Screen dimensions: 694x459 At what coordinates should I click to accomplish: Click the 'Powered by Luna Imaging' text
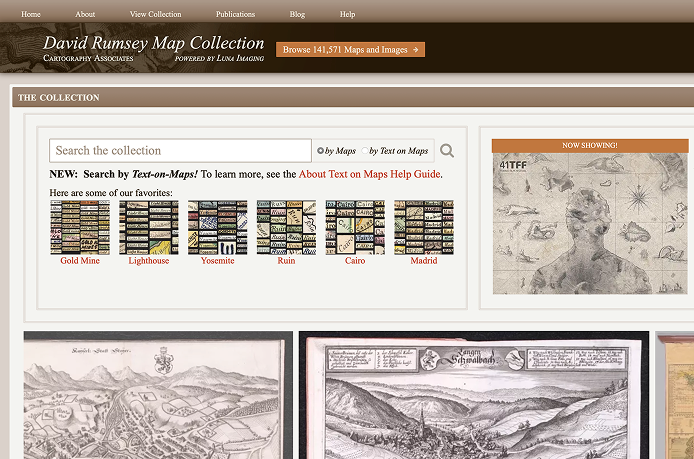pyautogui.click(x=220, y=58)
